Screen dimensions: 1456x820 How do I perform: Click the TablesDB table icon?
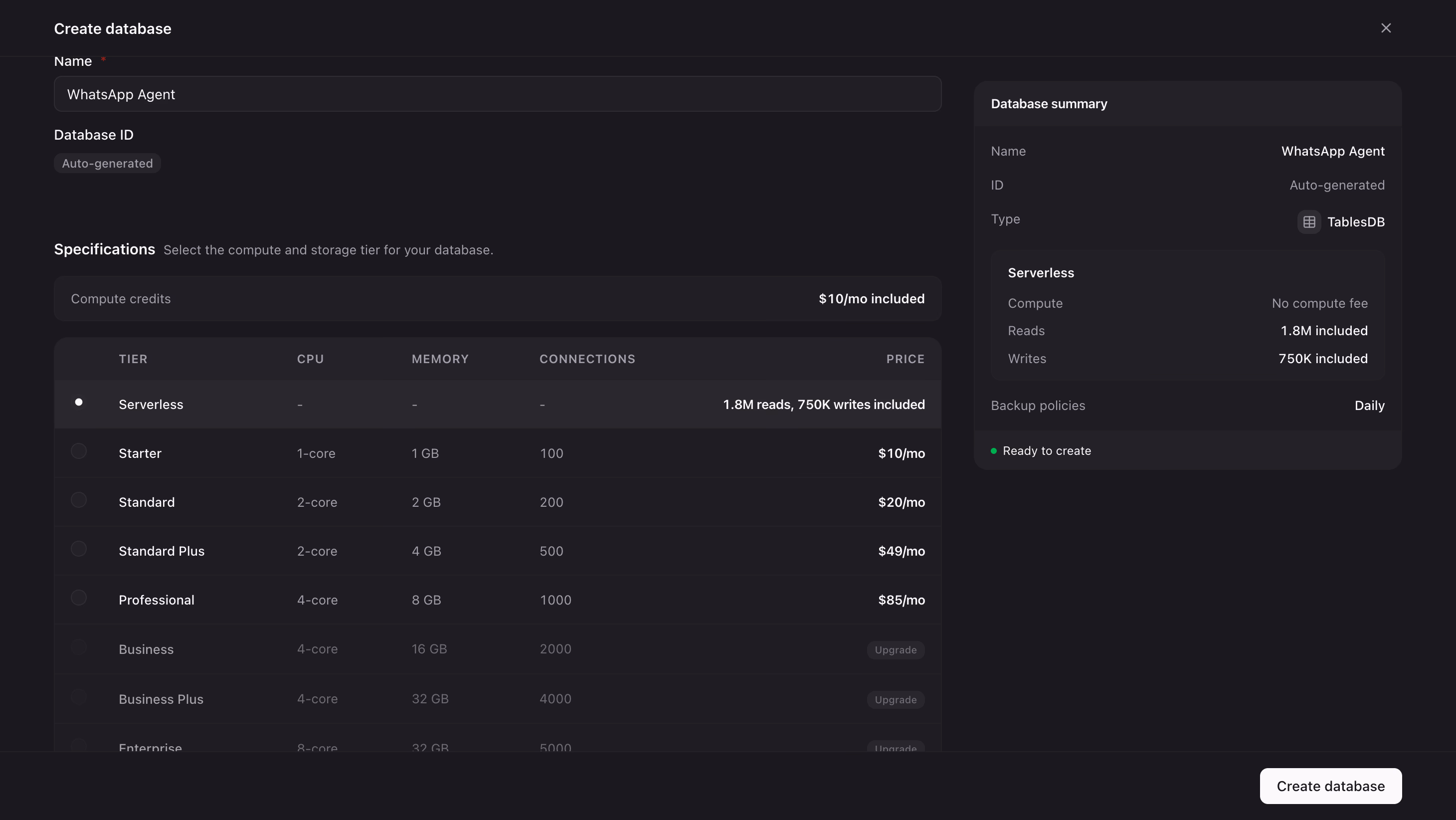point(1309,222)
